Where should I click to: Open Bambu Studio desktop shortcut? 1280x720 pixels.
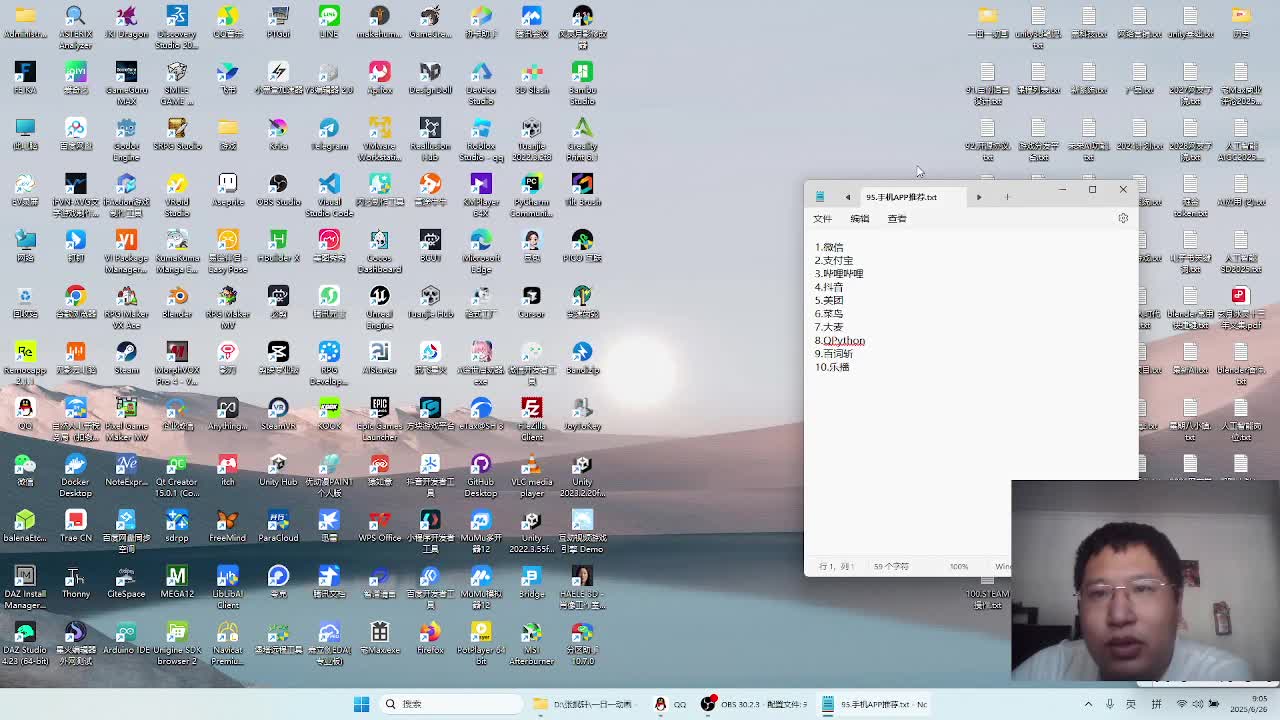pos(582,83)
